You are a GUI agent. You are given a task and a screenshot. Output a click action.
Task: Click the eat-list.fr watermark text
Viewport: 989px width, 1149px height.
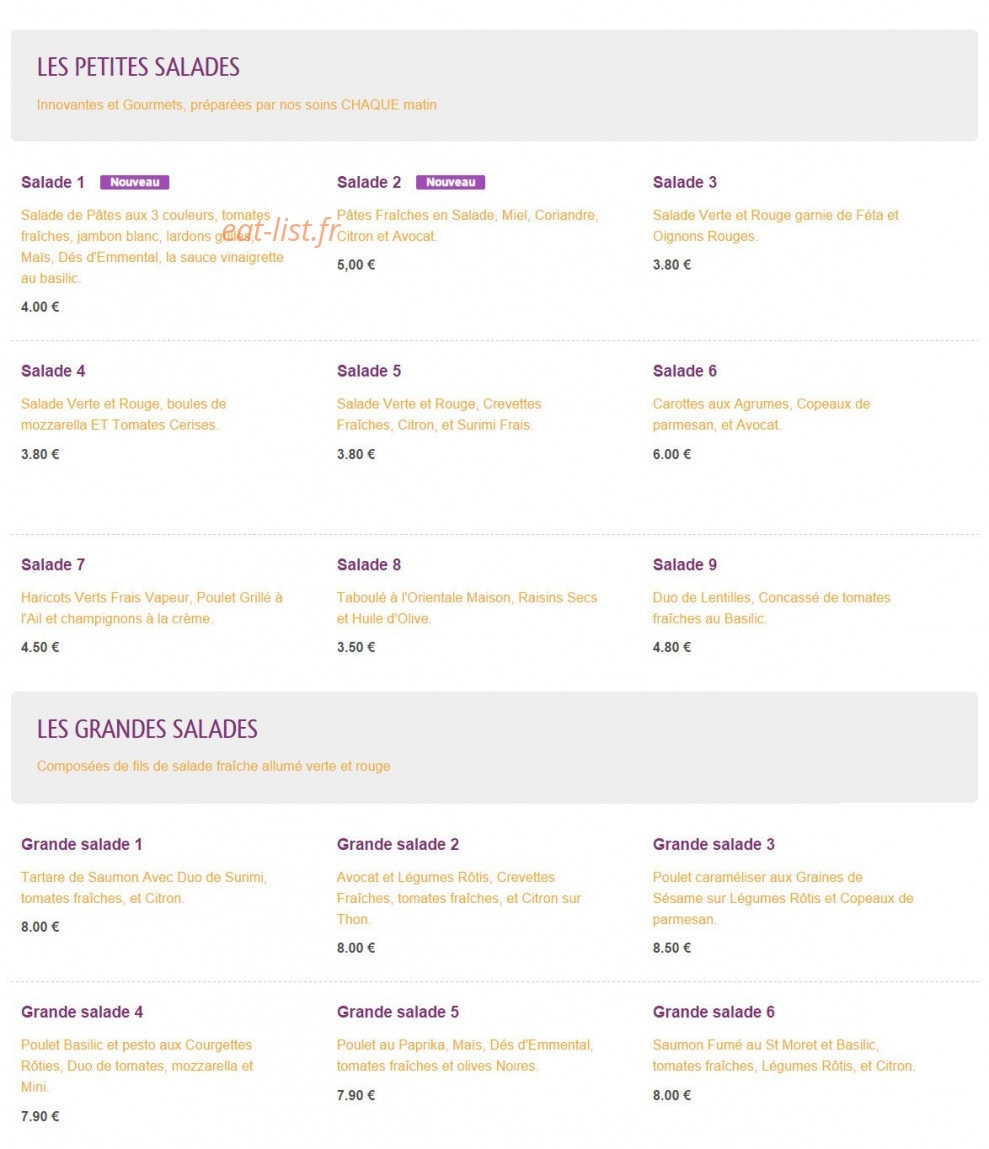tap(281, 230)
